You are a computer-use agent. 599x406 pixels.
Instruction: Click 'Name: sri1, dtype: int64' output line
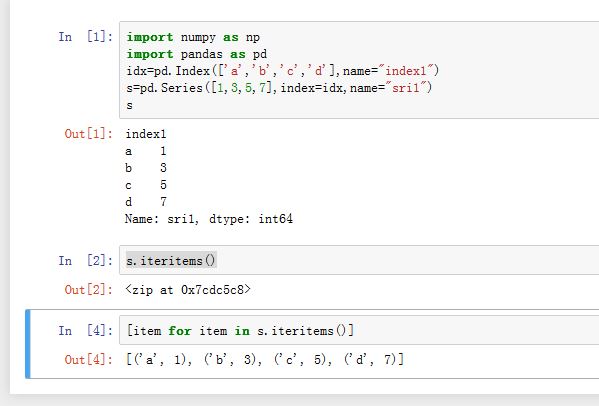point(209,219)
